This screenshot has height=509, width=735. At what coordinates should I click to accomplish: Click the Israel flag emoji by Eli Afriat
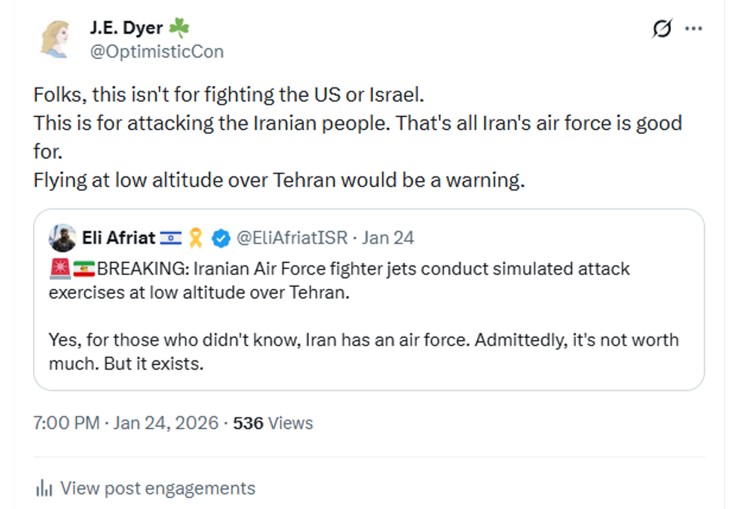(172, 238)
